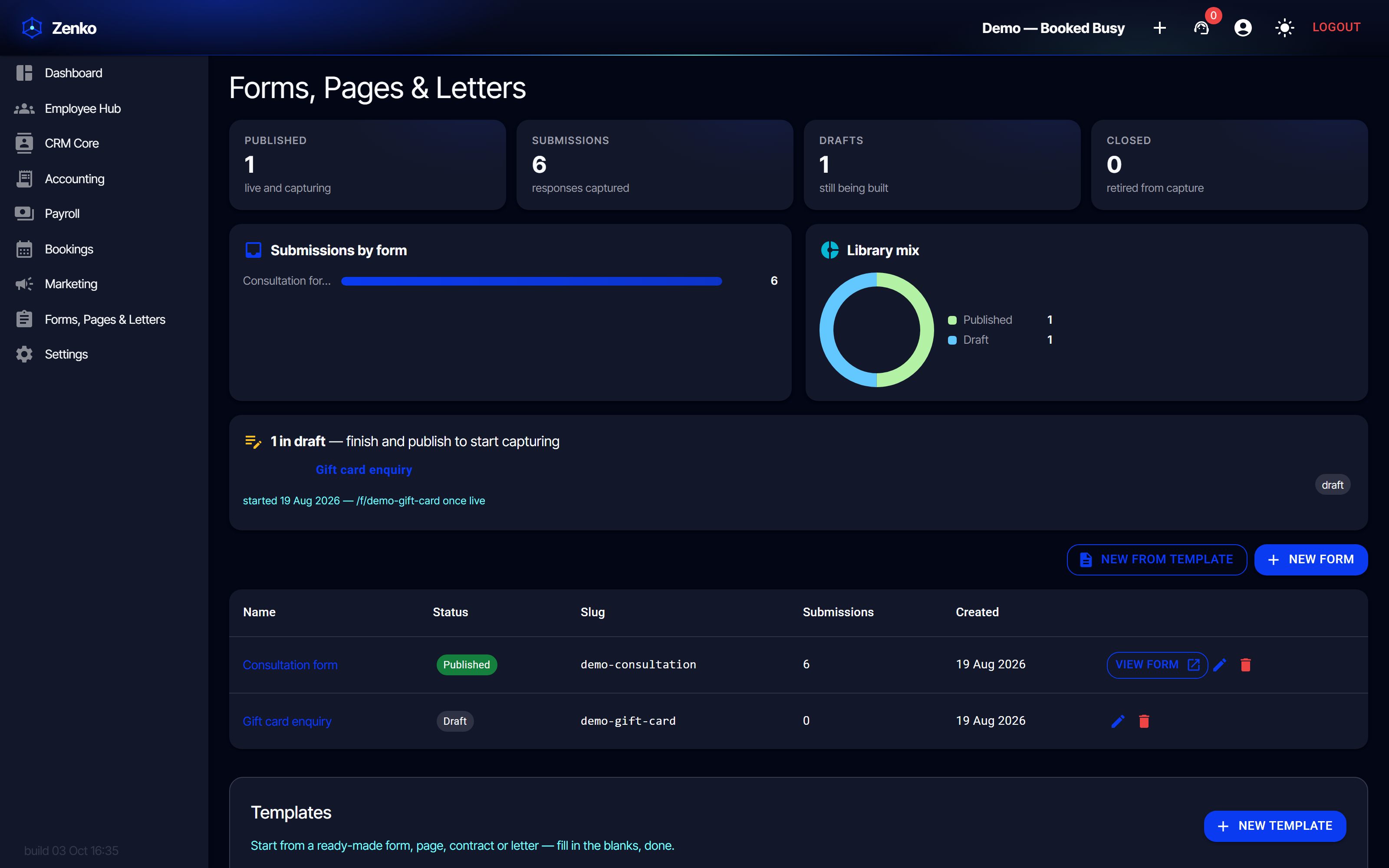Click the Drafts stat card
Viewport: 1389px width, 868px height.
[x=942, y=165]
